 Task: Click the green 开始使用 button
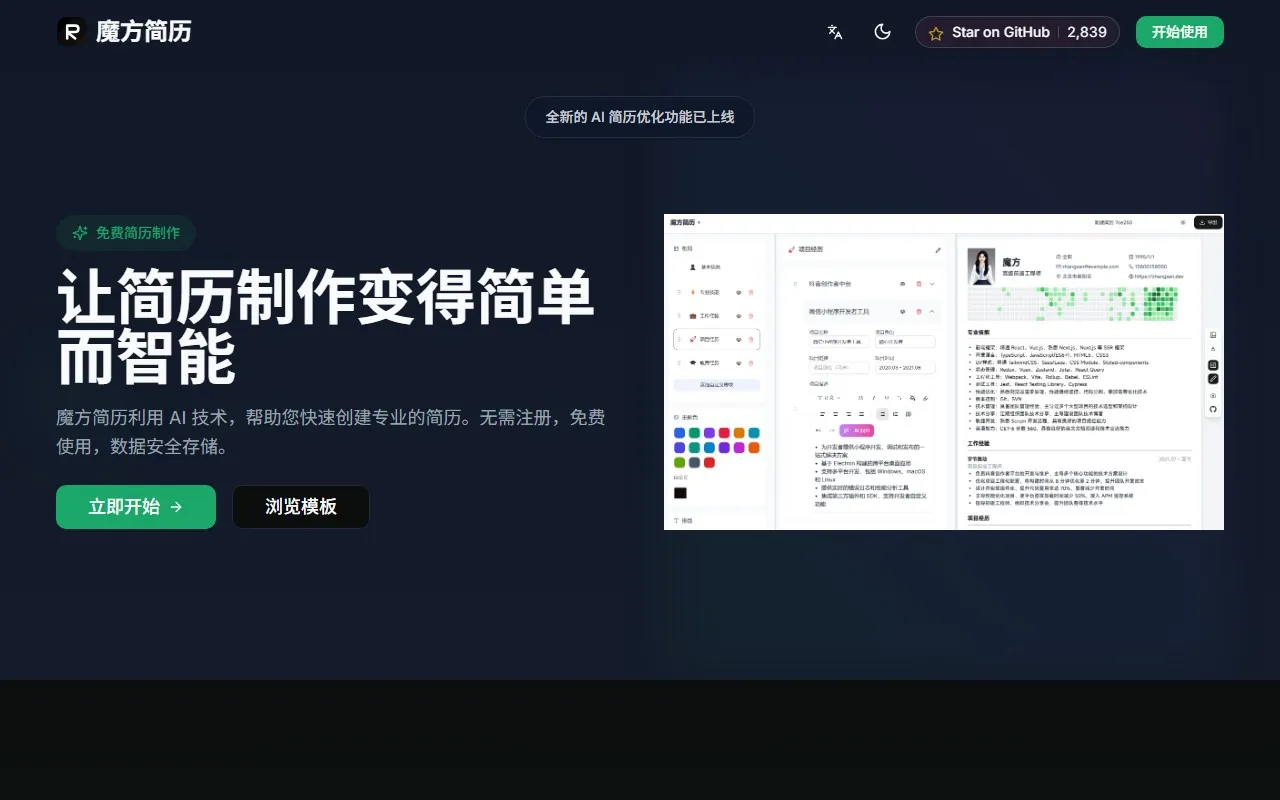[1179, 32]
